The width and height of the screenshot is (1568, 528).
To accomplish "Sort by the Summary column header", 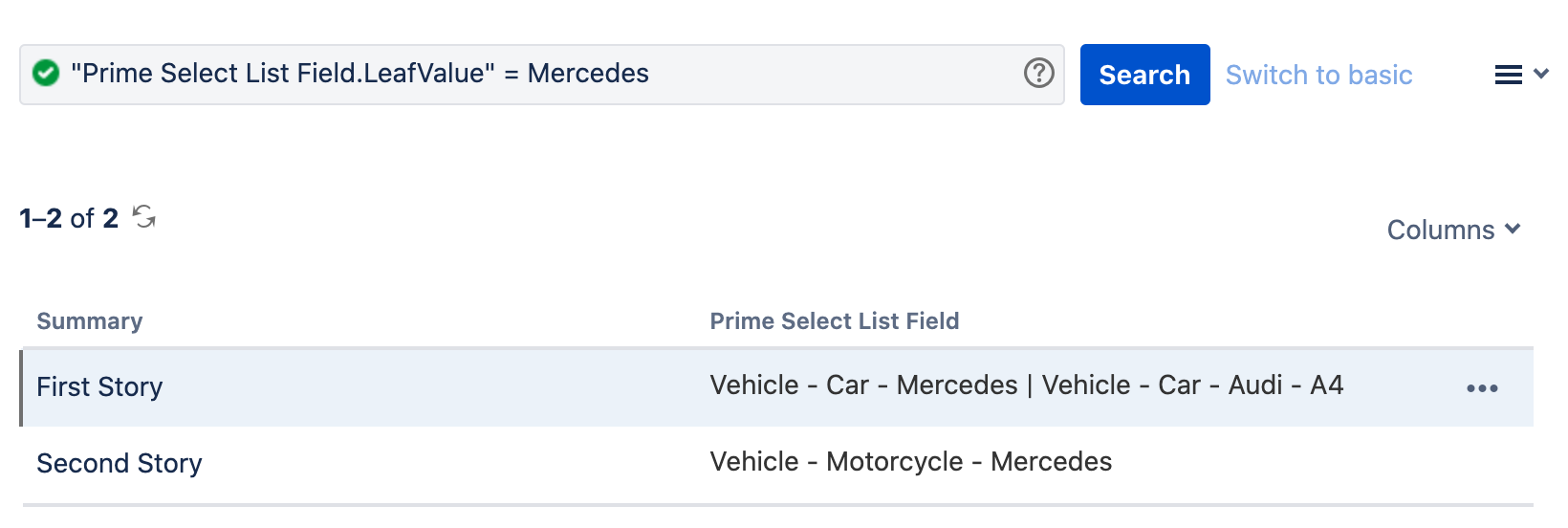I will point(90,321).
